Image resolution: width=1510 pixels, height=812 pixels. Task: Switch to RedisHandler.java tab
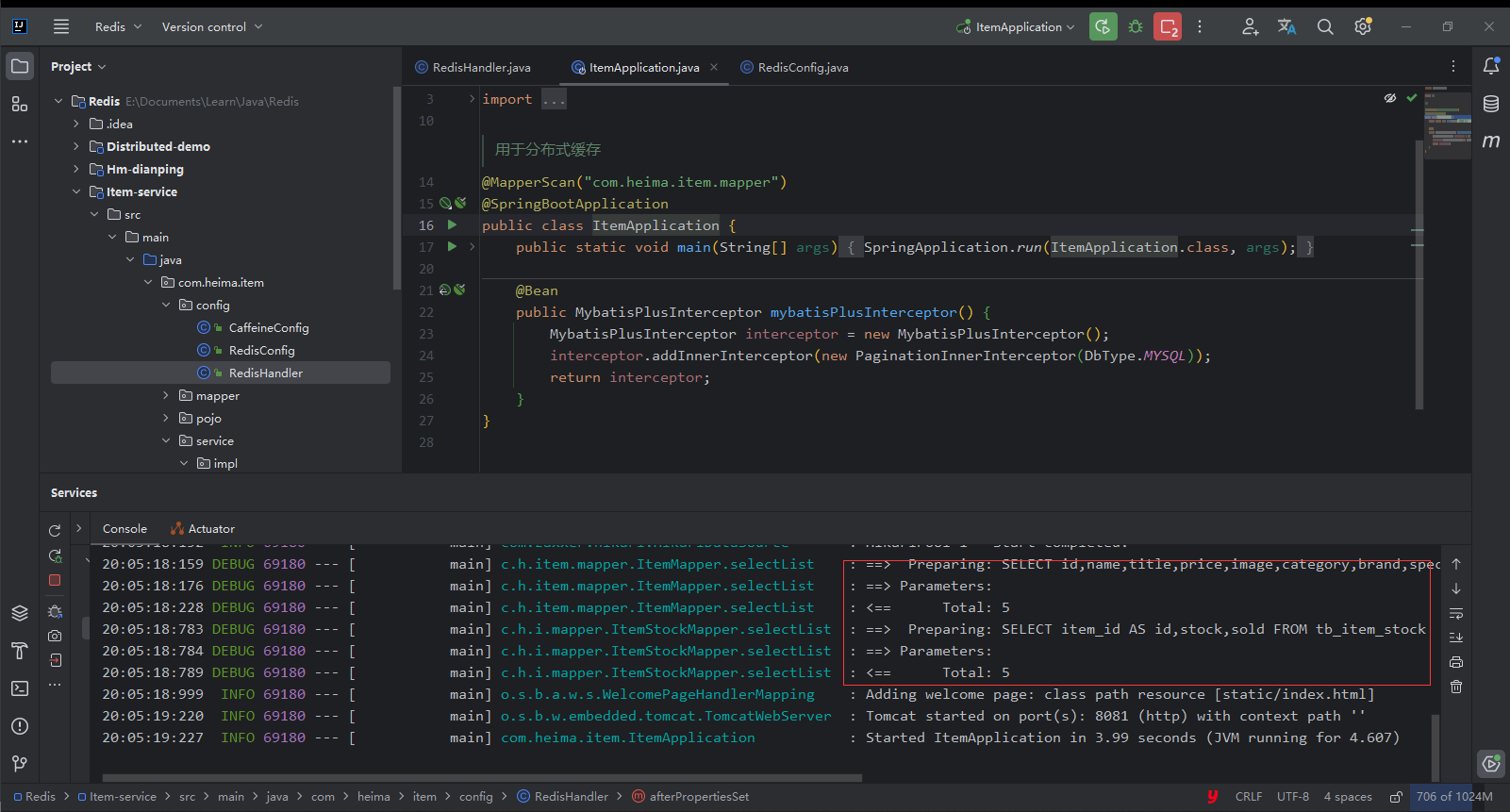[x=473, y=67]
